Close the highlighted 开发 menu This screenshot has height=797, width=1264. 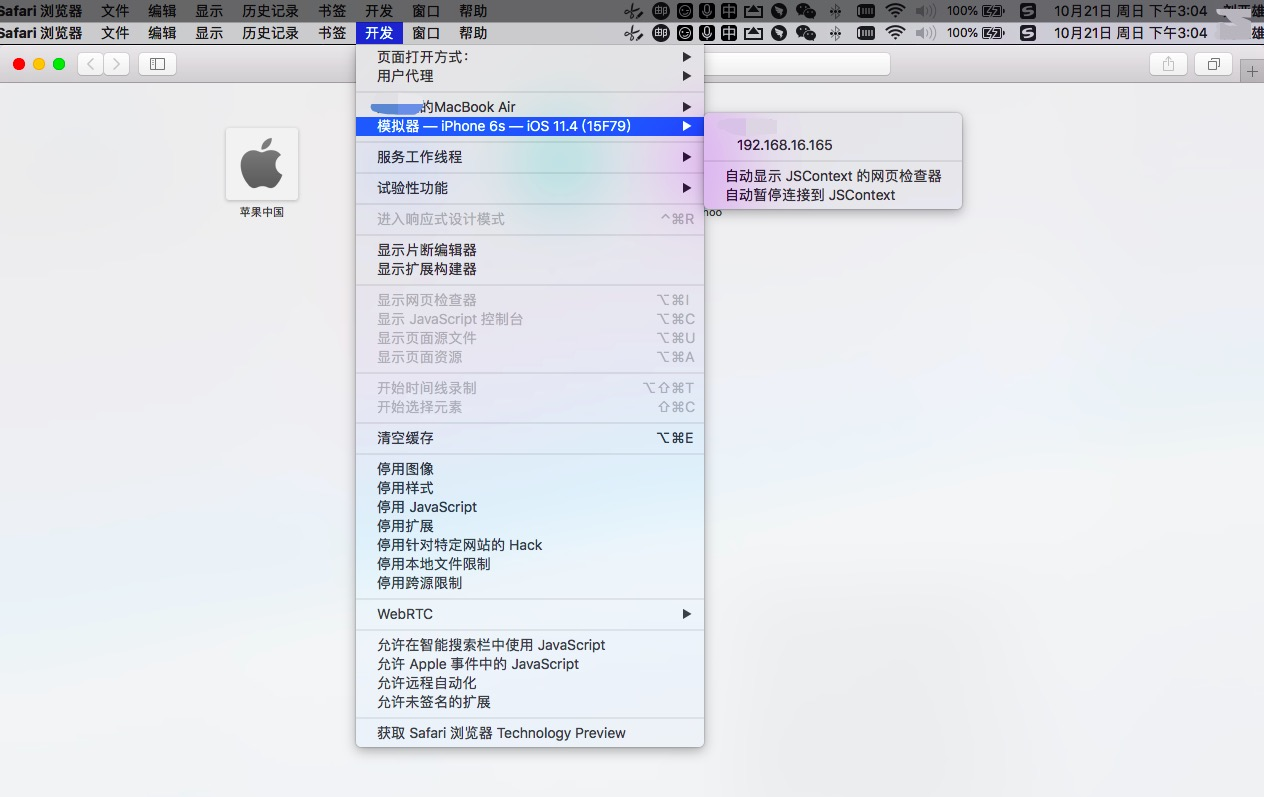(x=379, y=33)
